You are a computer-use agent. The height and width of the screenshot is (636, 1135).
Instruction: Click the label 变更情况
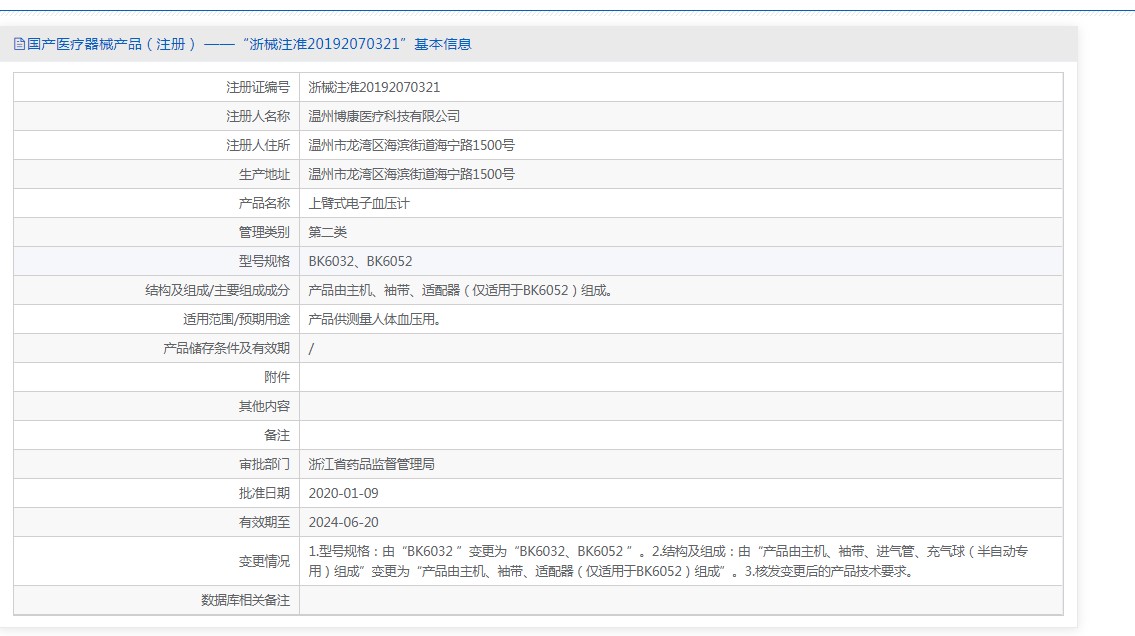(x=264, y=561)
